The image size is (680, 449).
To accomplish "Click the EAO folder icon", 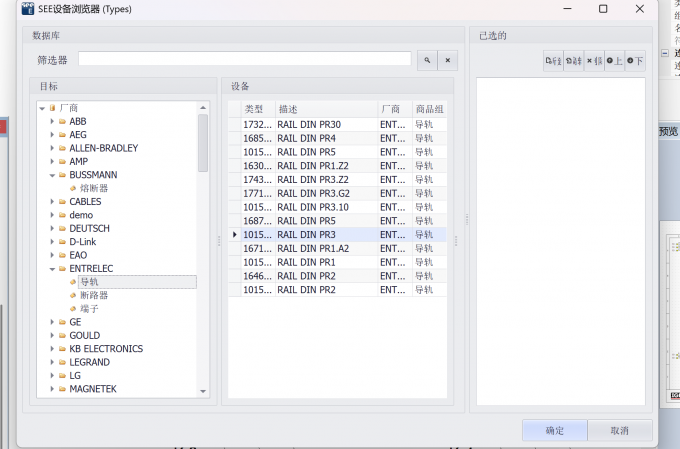I will (62, 255).
